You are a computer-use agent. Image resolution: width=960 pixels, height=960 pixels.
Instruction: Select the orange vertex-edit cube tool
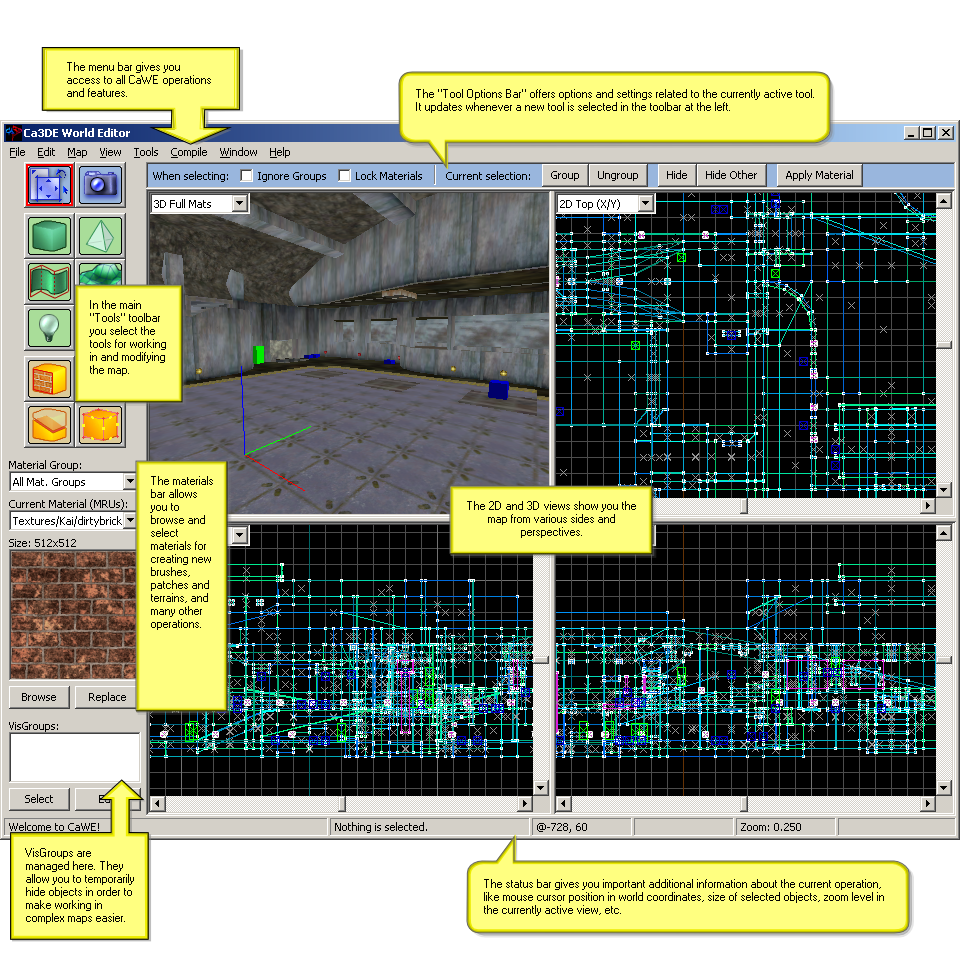pyautogui.click(x=100, y=425)
